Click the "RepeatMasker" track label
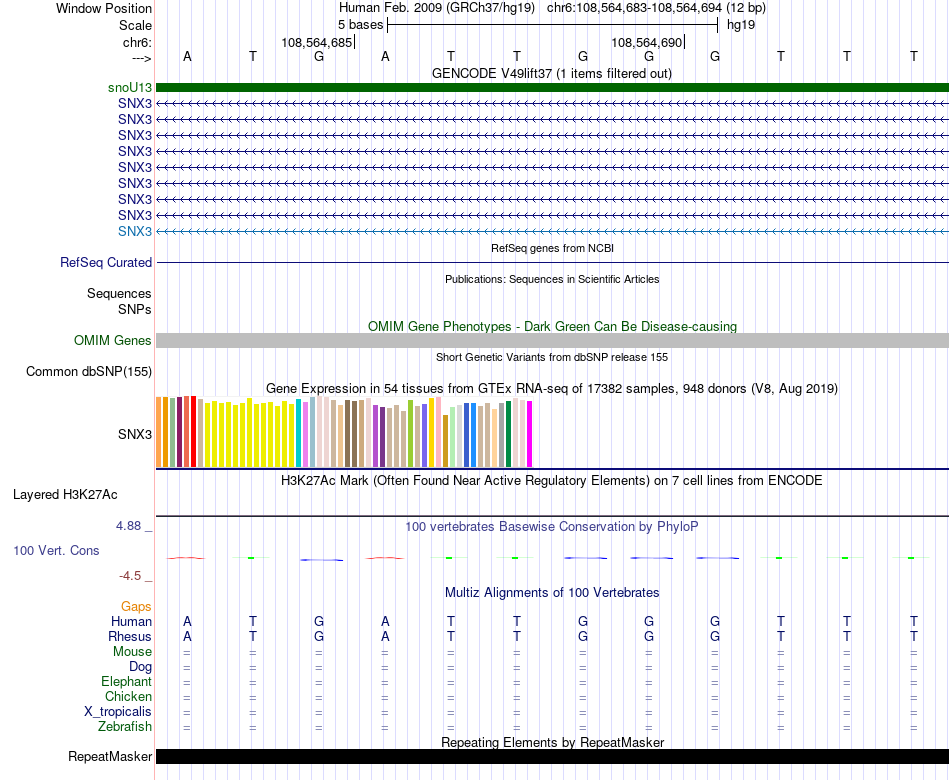This screenshot has height=780, width=950. (x=110, y=756)
